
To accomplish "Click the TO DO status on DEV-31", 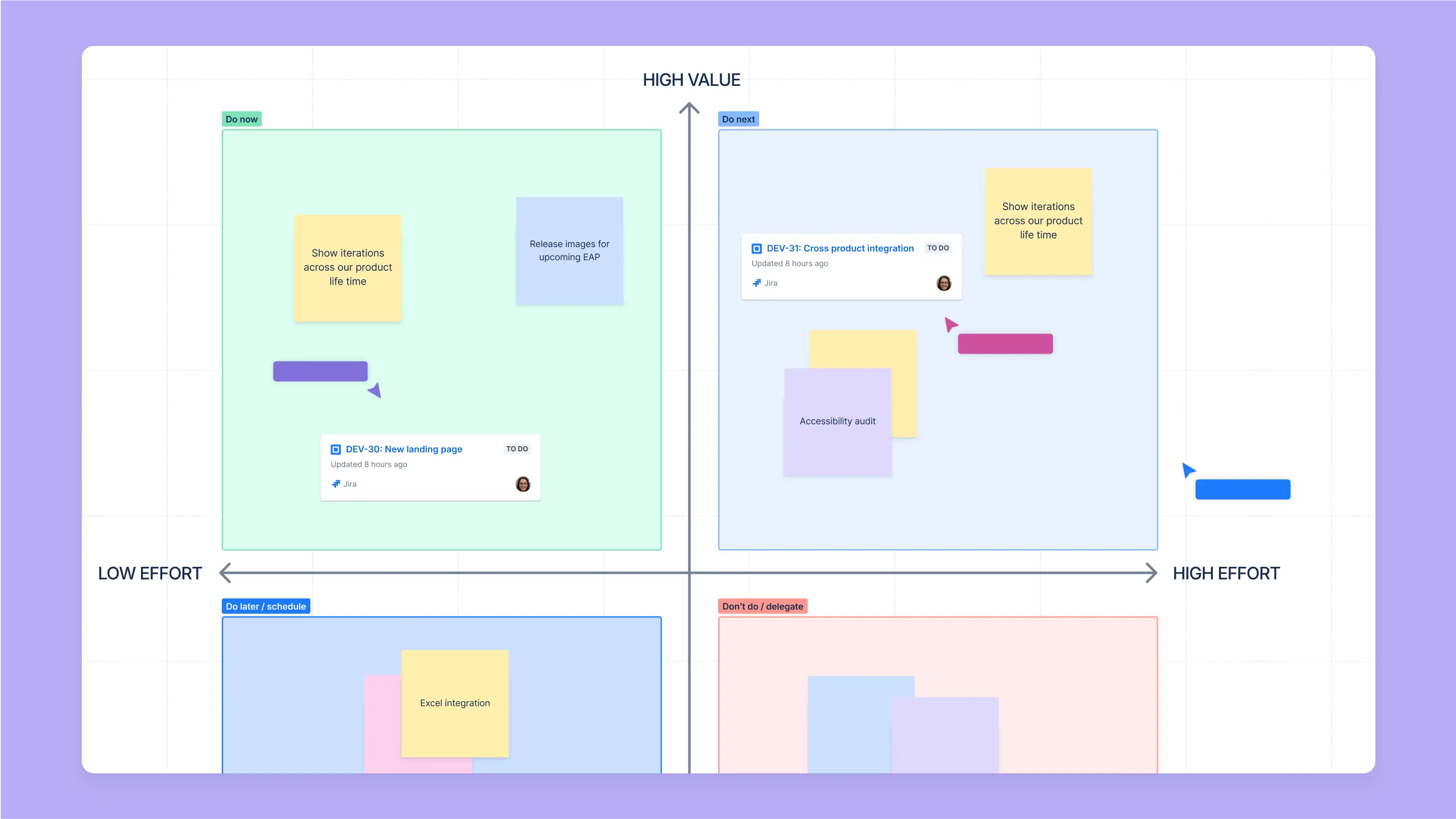I will coord(937,248).
